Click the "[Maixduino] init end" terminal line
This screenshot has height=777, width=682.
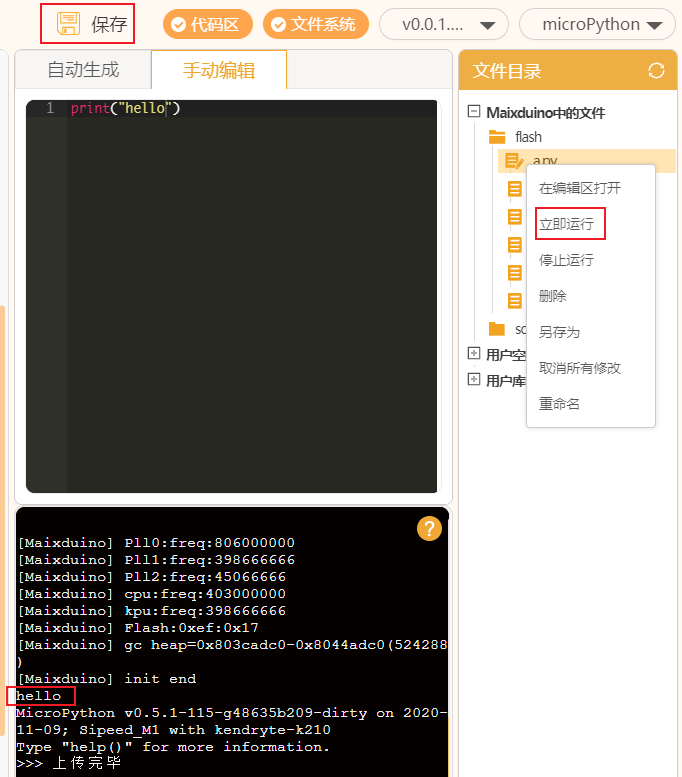click(107, 679)
